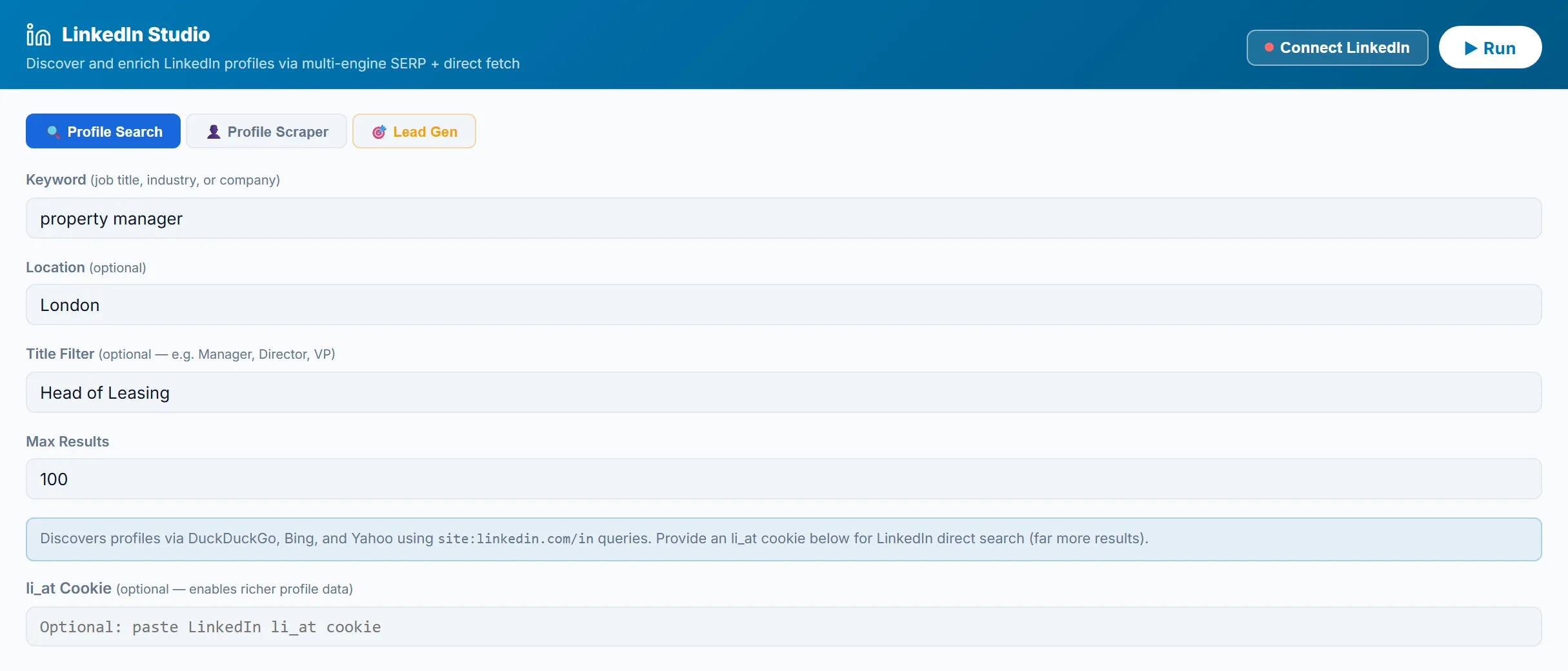This screenshot has height=671, width=1568.
Task: Click the Max Results label
Action: pyautogui.click(x=67, y=441)
